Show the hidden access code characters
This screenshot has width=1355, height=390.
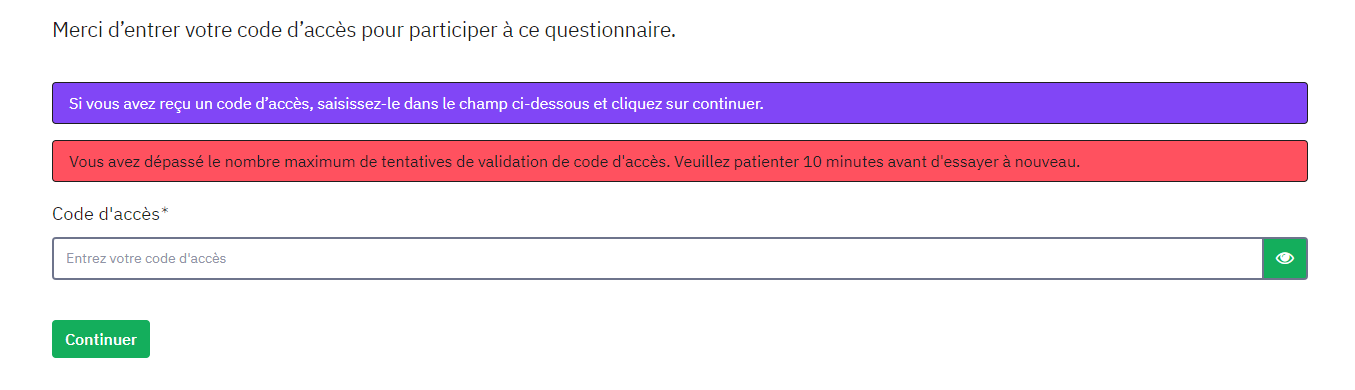pyautogui.click(x=1285, y=258)
